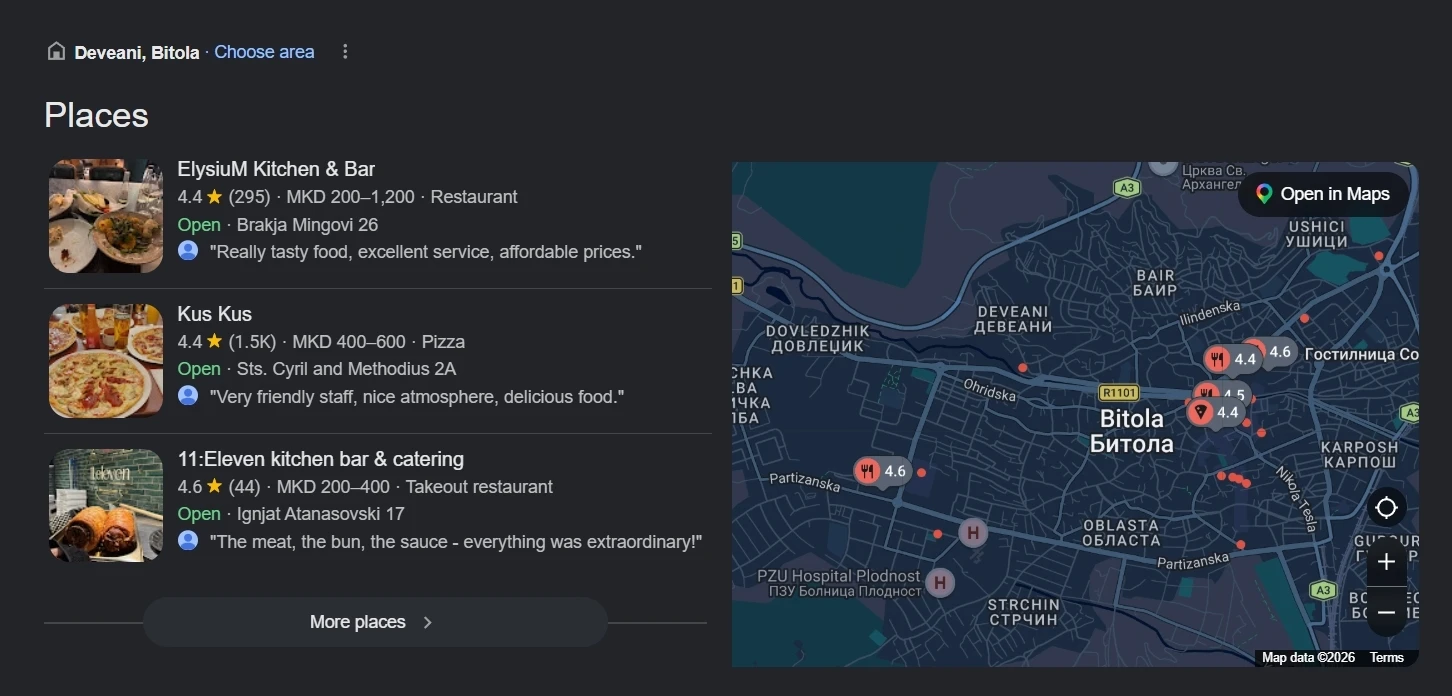Image resolution: width=1452 pixels, height=696 pixels.
Task: Click Sts. Cyril and Methodius 2A address
Action: 346,369
